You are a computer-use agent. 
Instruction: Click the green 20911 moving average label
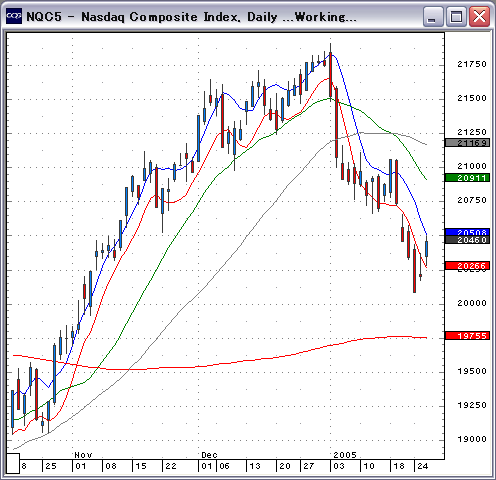pyautogui.click(x=467, y=178)
